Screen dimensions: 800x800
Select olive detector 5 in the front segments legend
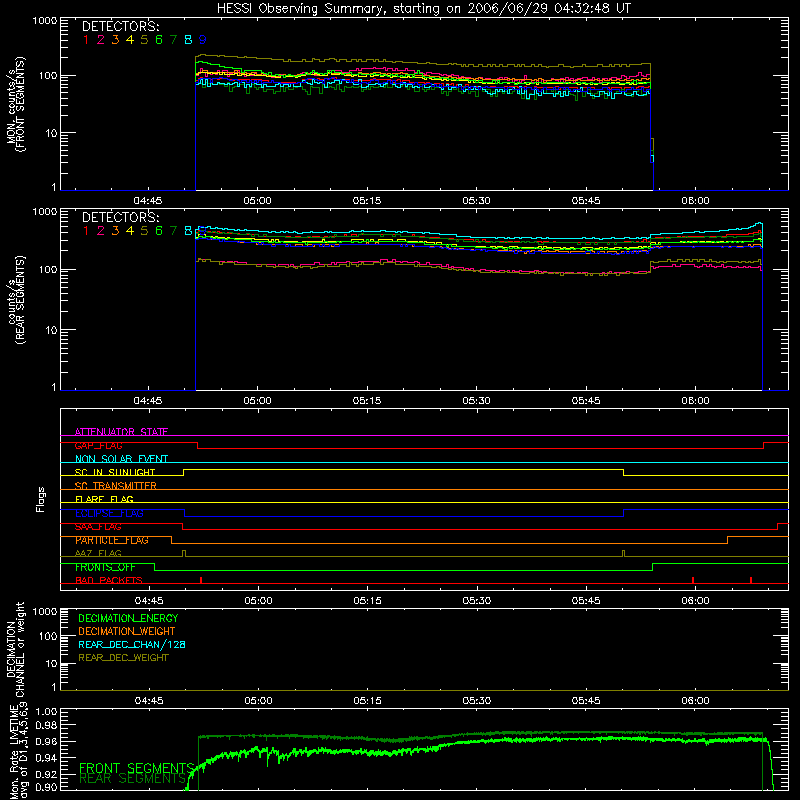point(144,40)
